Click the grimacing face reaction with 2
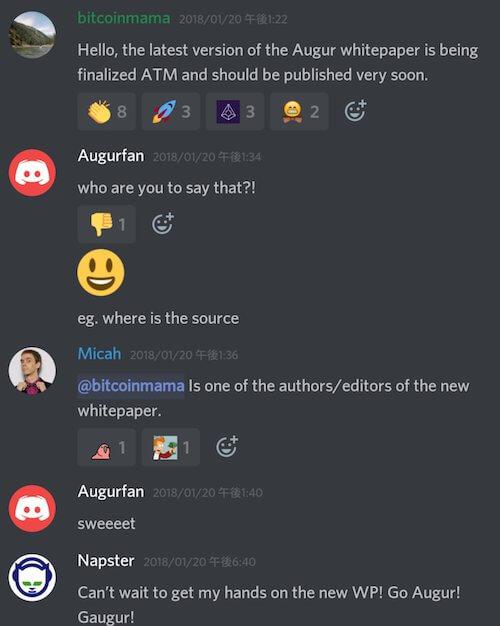The image size is (500, 626). click(x=299, y=111)
